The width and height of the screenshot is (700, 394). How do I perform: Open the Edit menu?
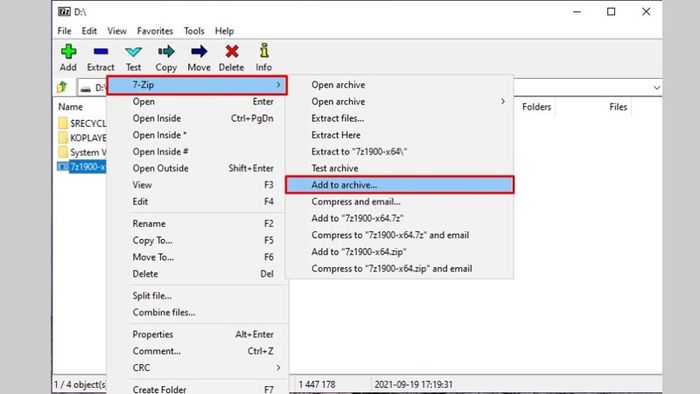tap(89, 31)
